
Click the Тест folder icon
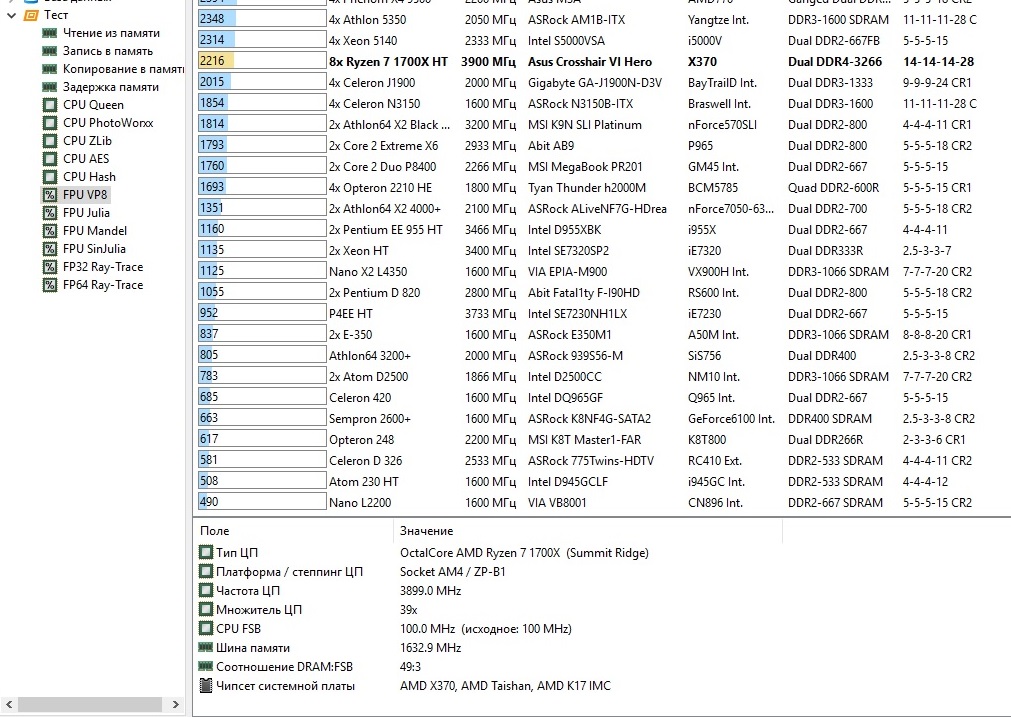click(31, 15)
